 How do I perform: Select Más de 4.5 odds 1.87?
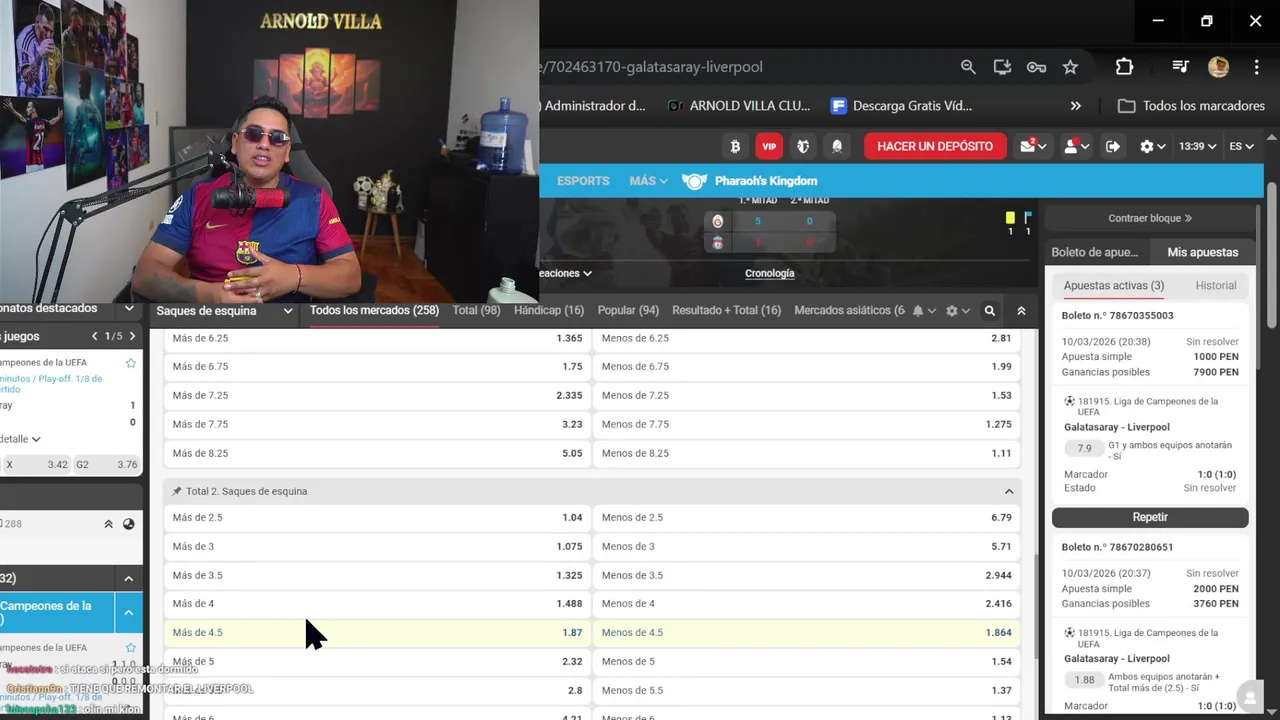click(x=377, y=632)
